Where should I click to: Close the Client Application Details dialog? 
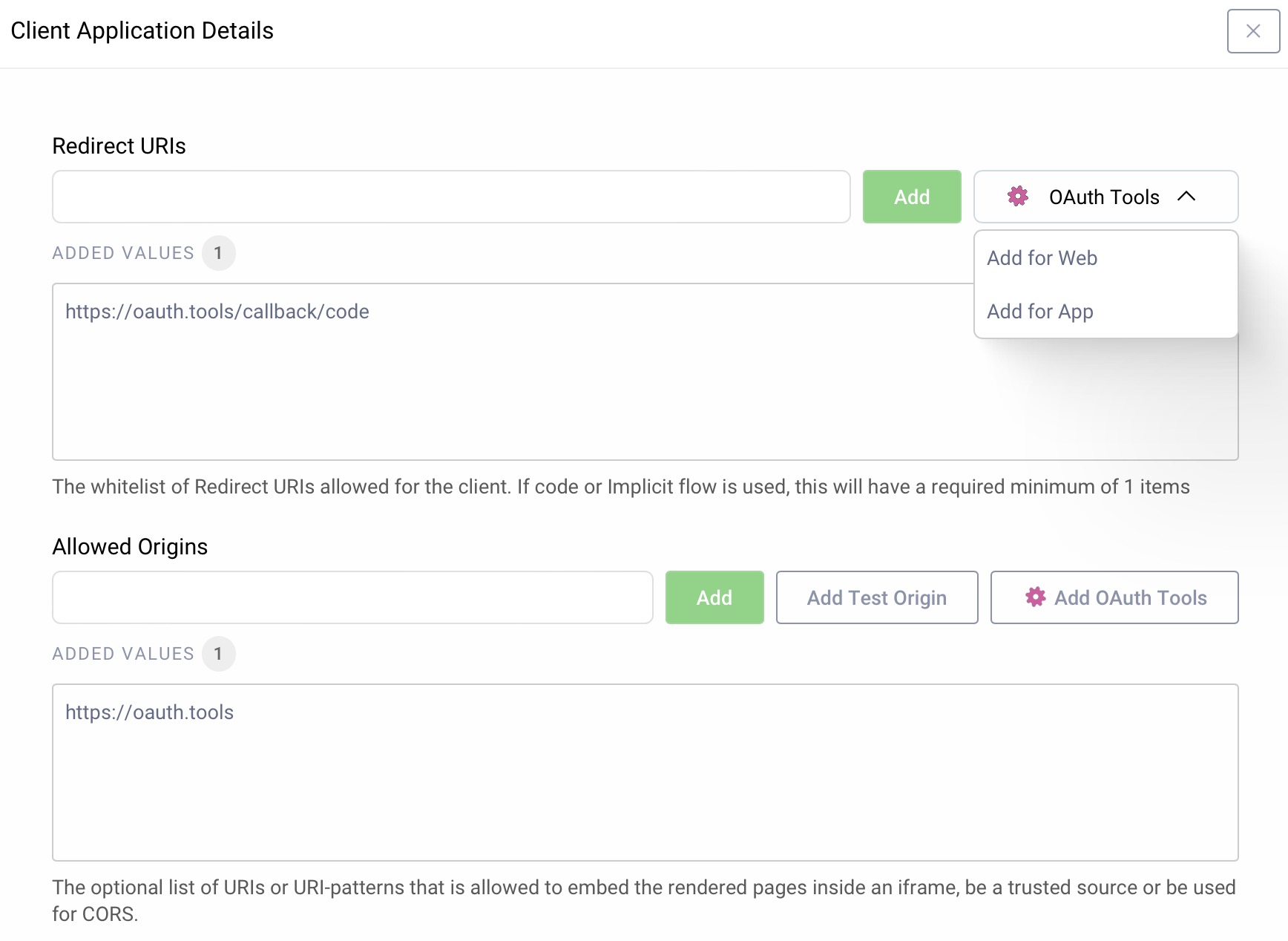click(x=1252, y=31)
